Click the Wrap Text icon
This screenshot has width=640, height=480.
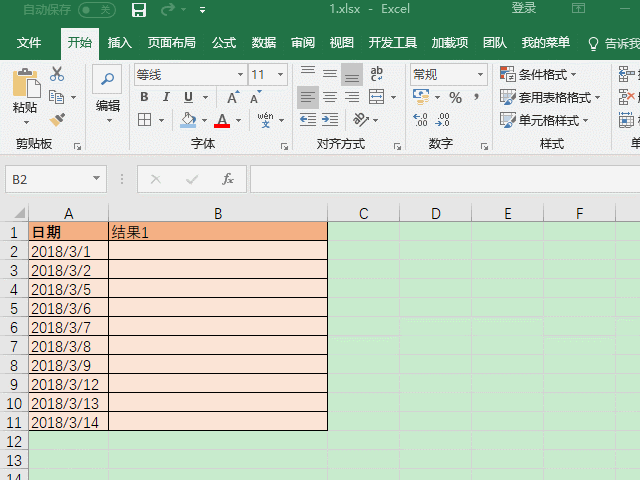(x=377, y=74)
